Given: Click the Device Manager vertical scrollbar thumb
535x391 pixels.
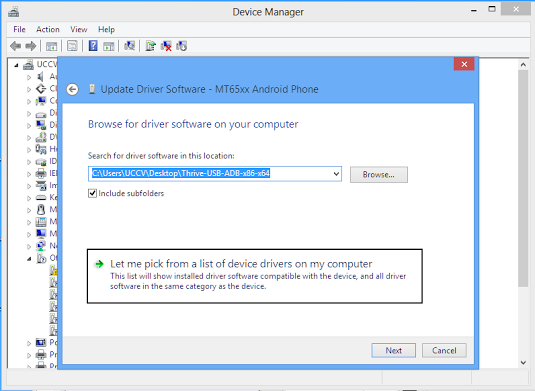Looking at the screenshot, I should point(523,178).
